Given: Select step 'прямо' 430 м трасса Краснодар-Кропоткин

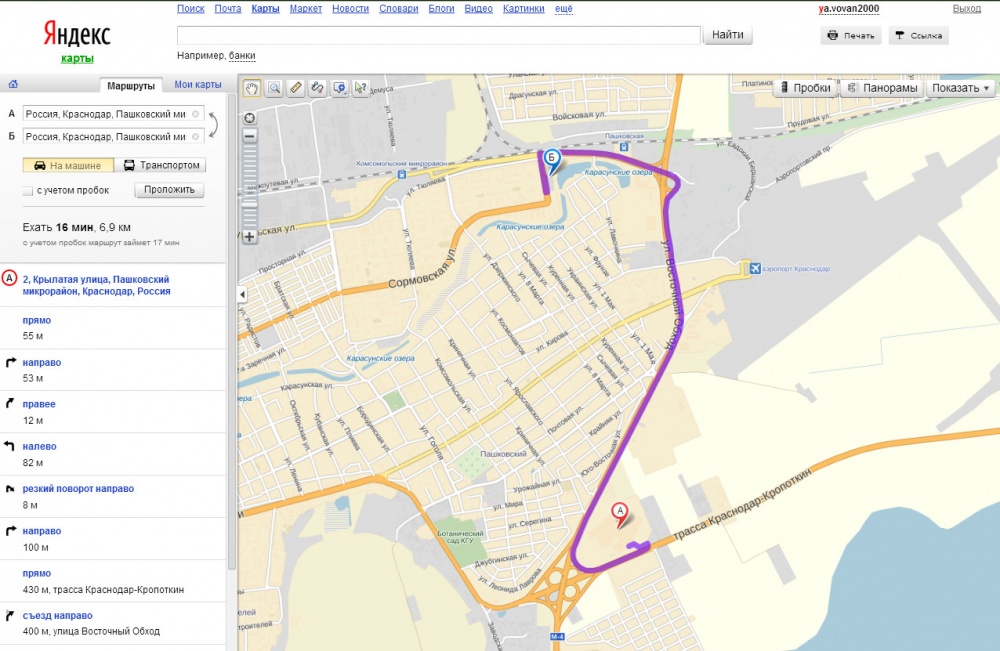Looking at the screenshot, I should coord(113,581).
